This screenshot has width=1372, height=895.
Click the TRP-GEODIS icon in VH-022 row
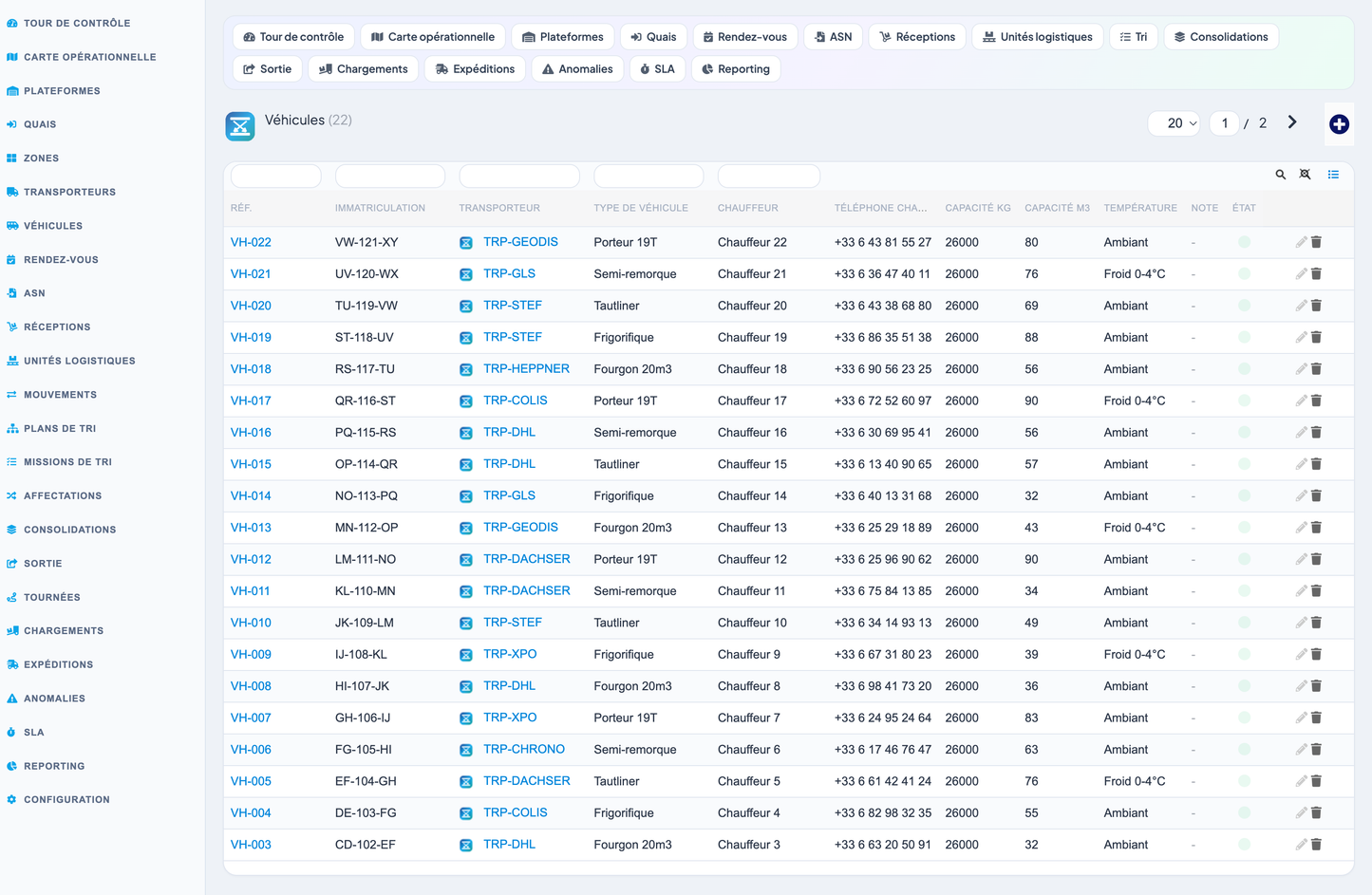click(x=466, y=243)
